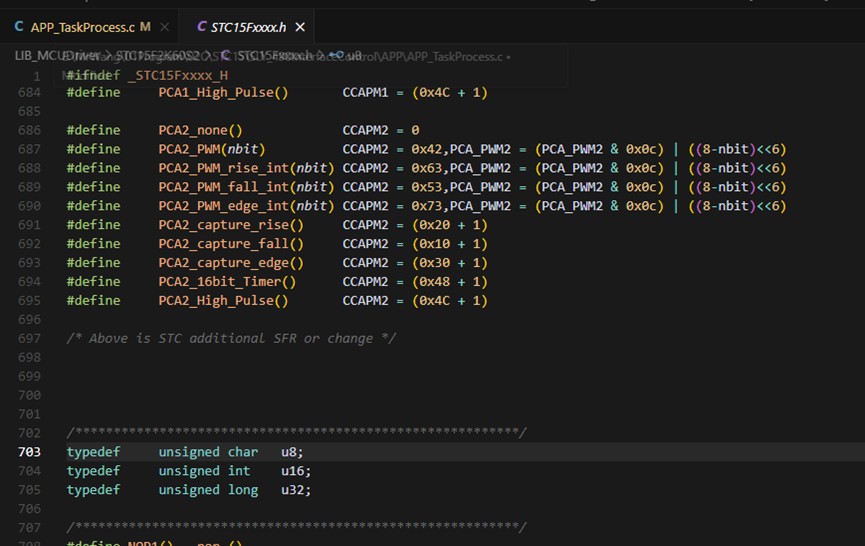Click the PCA2_capture_edge() macro name
The width and height of the screenshot is (865, 546).
point(231,263)
